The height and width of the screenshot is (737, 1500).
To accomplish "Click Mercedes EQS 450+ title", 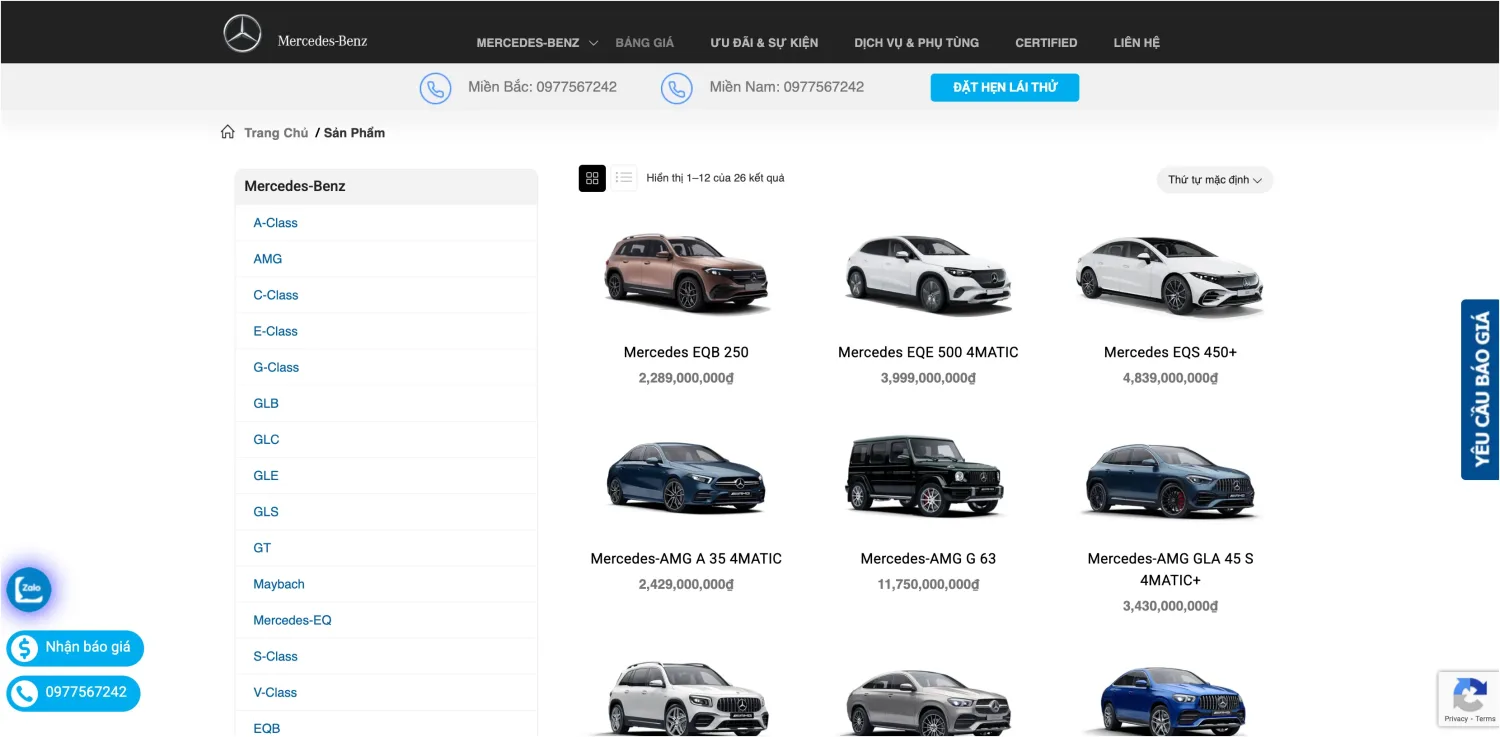I will point(1170,352).
